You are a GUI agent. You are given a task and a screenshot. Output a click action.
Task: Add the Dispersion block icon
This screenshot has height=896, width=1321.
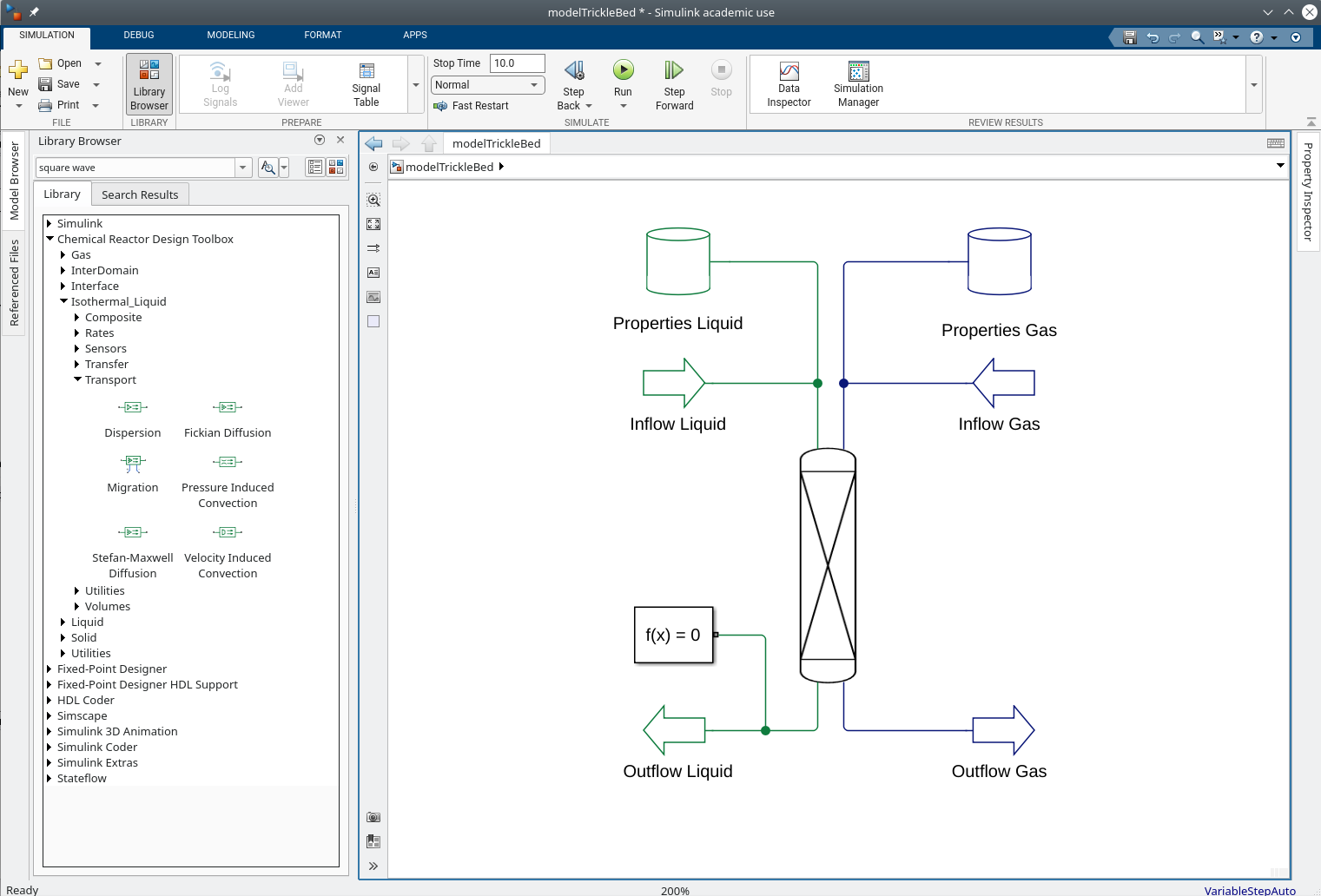[132, 407]
